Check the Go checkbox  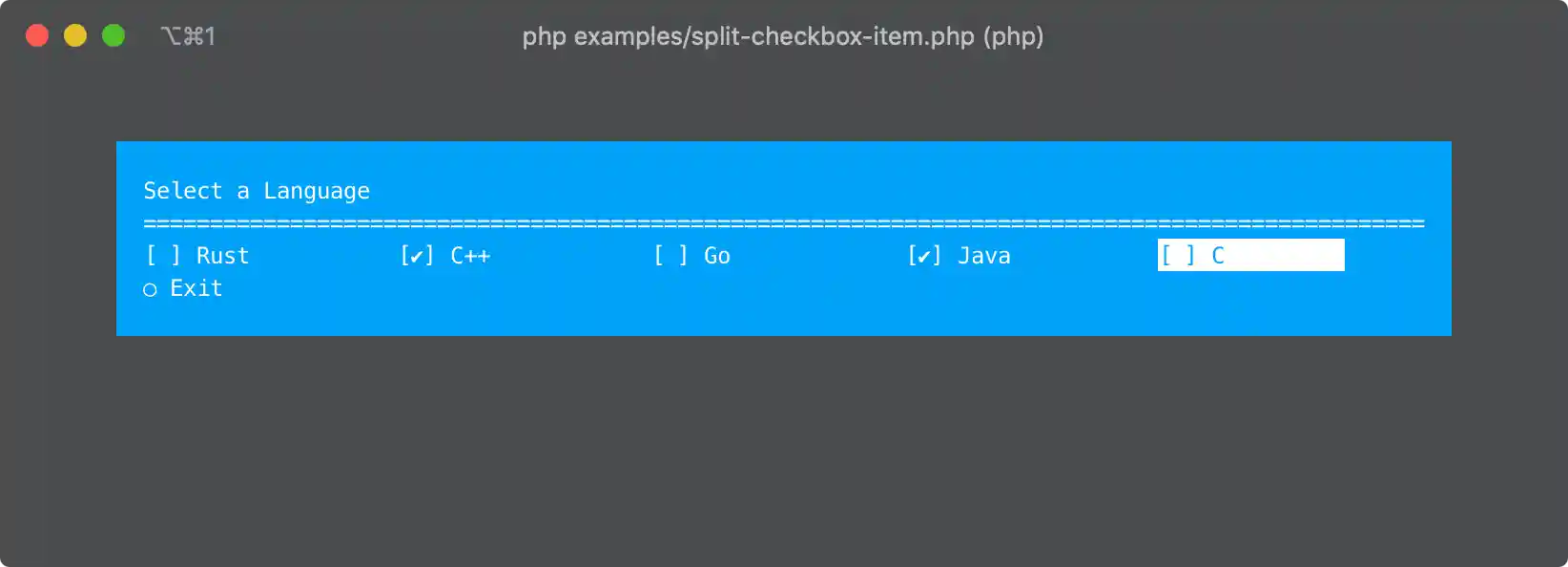click(669, 255)
